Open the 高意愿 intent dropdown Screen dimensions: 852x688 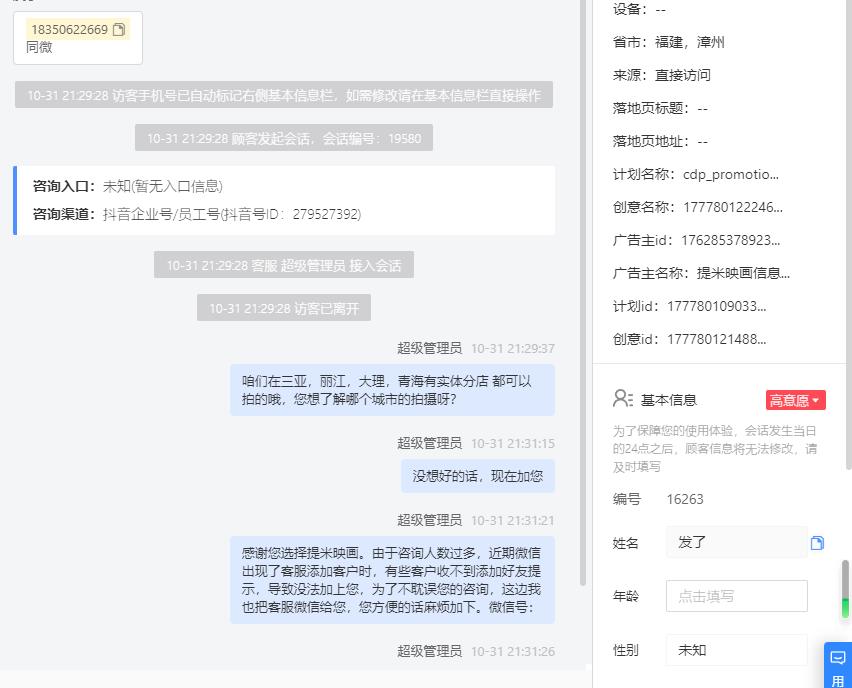pos(795,400)
